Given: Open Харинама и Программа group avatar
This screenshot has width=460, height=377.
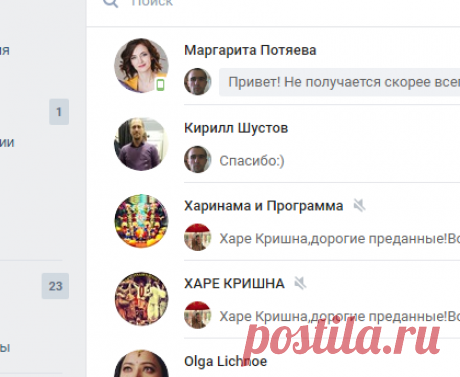Looking at the screenshot, I should click(141, 221).
